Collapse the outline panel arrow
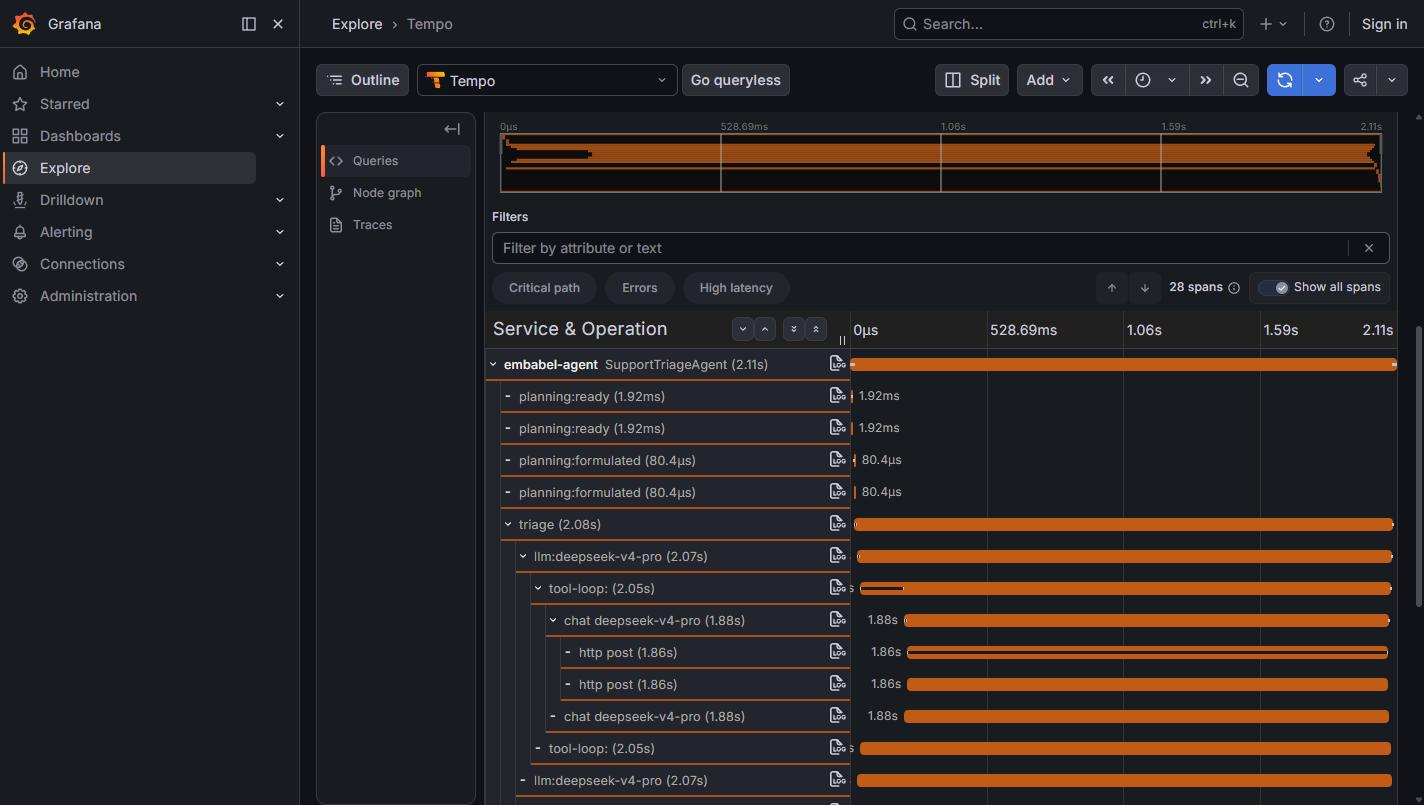The height and width of the screenshot is (805, 1424). point(452,128)
